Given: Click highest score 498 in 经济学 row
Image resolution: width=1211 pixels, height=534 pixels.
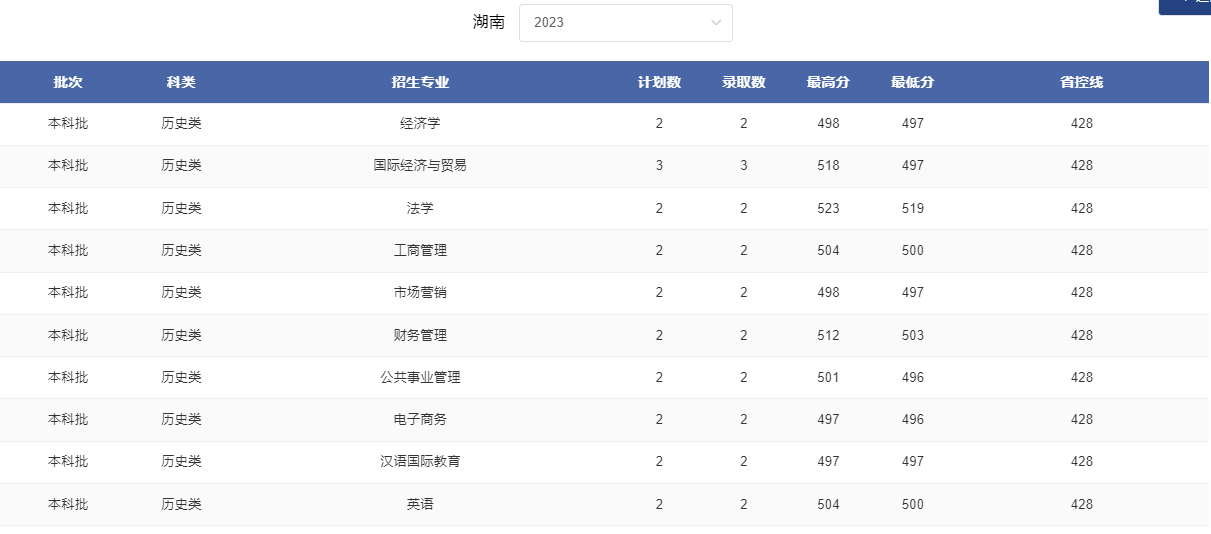Looking at the screenshot, I should click(828, 124).
